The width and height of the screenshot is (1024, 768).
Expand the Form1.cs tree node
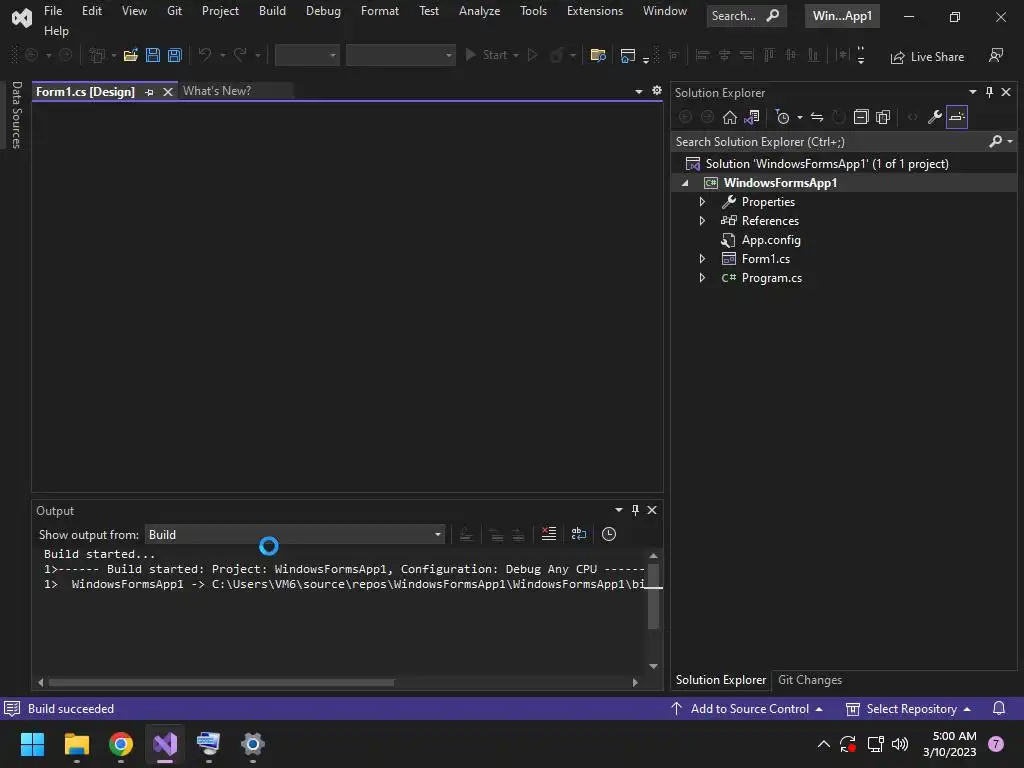tap(702, 259)
